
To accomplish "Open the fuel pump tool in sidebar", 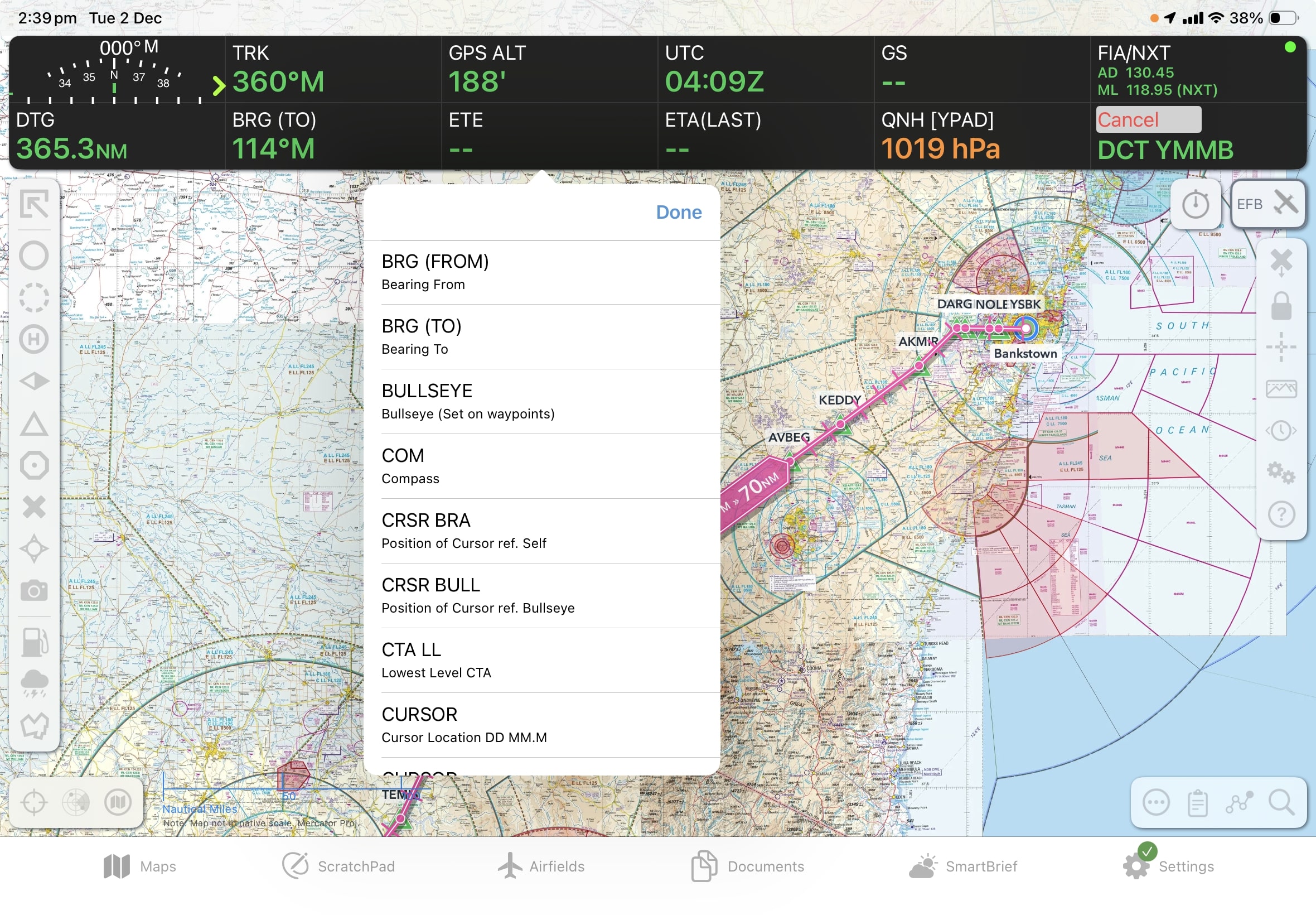I will coord(34,642).
